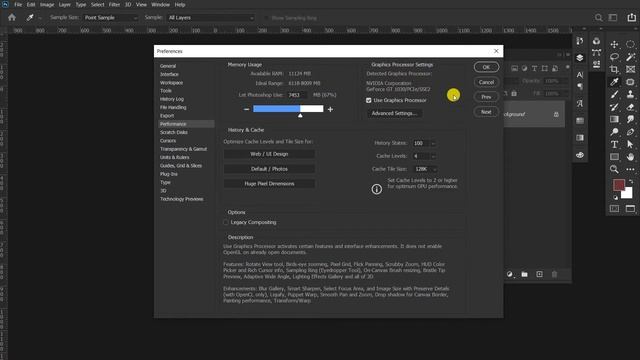Click the Home icon in options bar
The image size is (640, 360).
[x=12, y=18]
